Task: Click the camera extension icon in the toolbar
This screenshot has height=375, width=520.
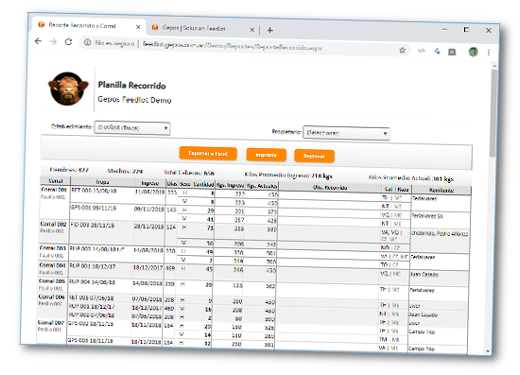Action: tap(452, 52)
